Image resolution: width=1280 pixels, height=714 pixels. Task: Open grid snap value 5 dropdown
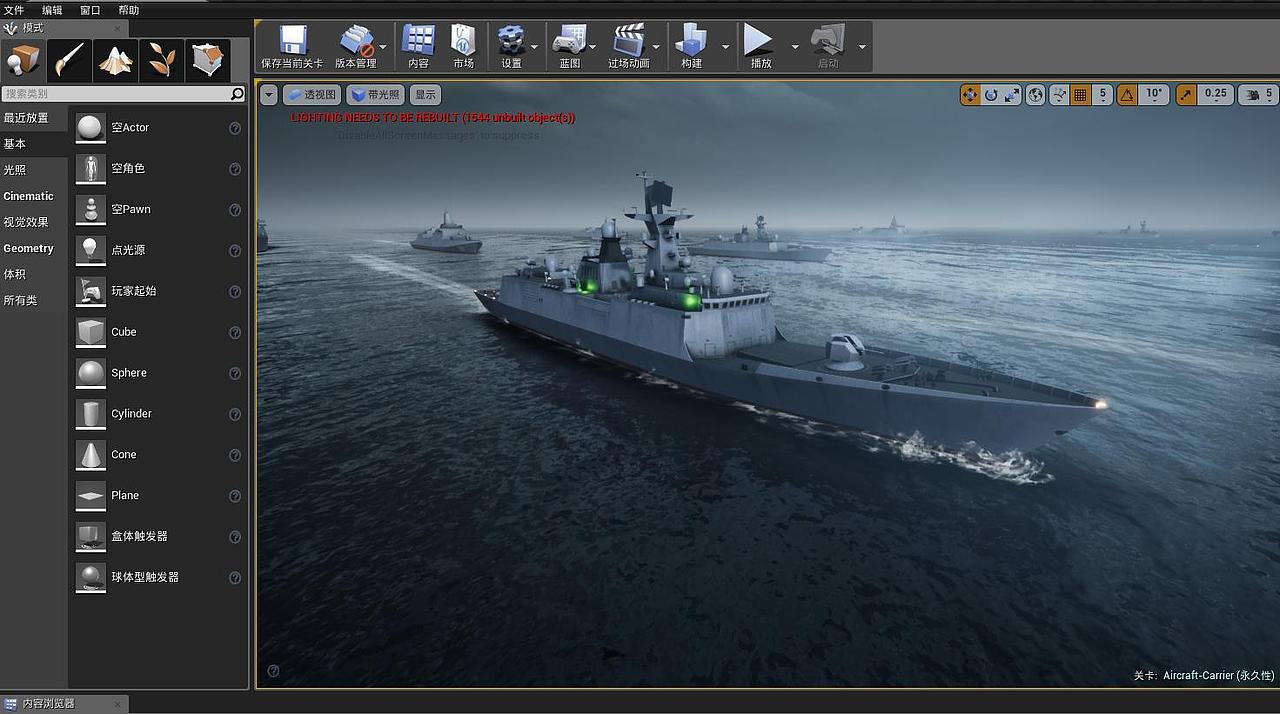1102,95
